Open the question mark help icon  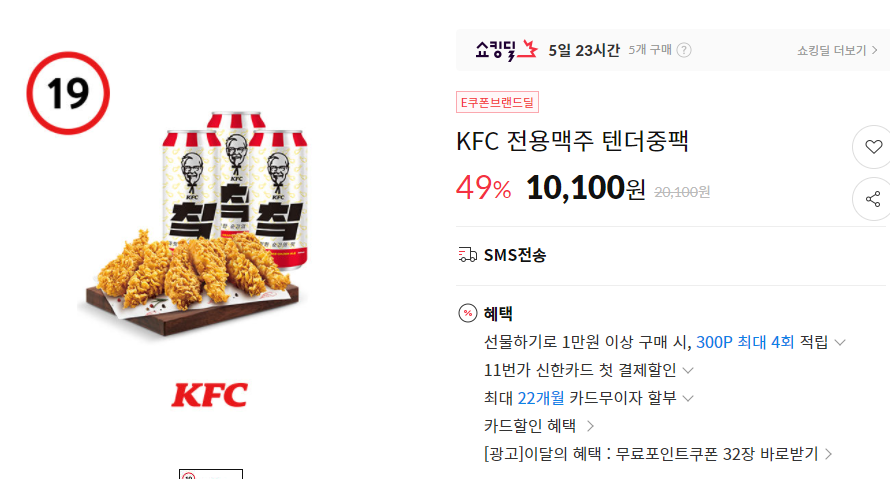[x=684, y=50]
